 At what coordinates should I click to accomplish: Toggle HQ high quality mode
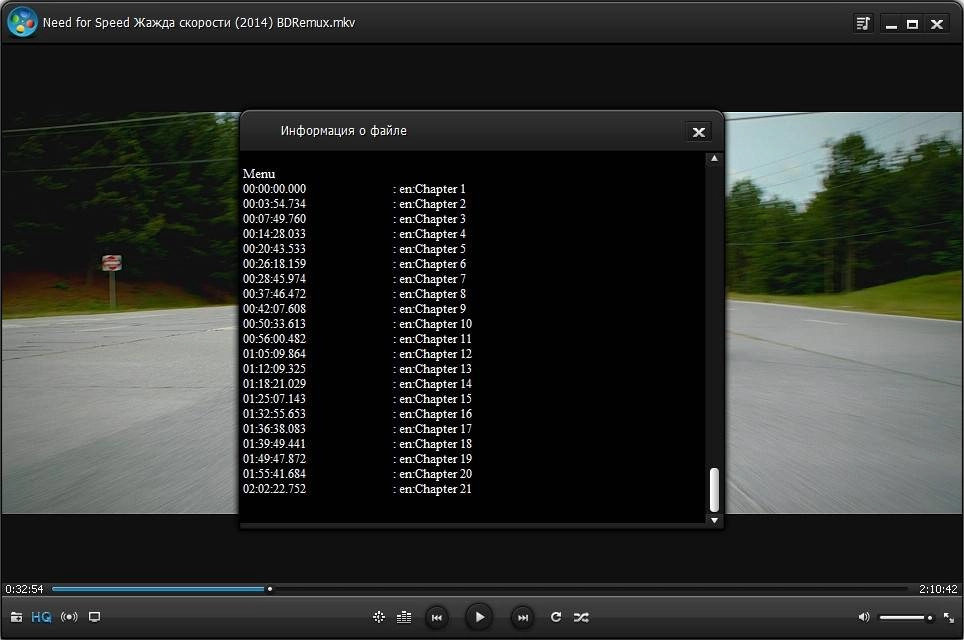[41, 617]
